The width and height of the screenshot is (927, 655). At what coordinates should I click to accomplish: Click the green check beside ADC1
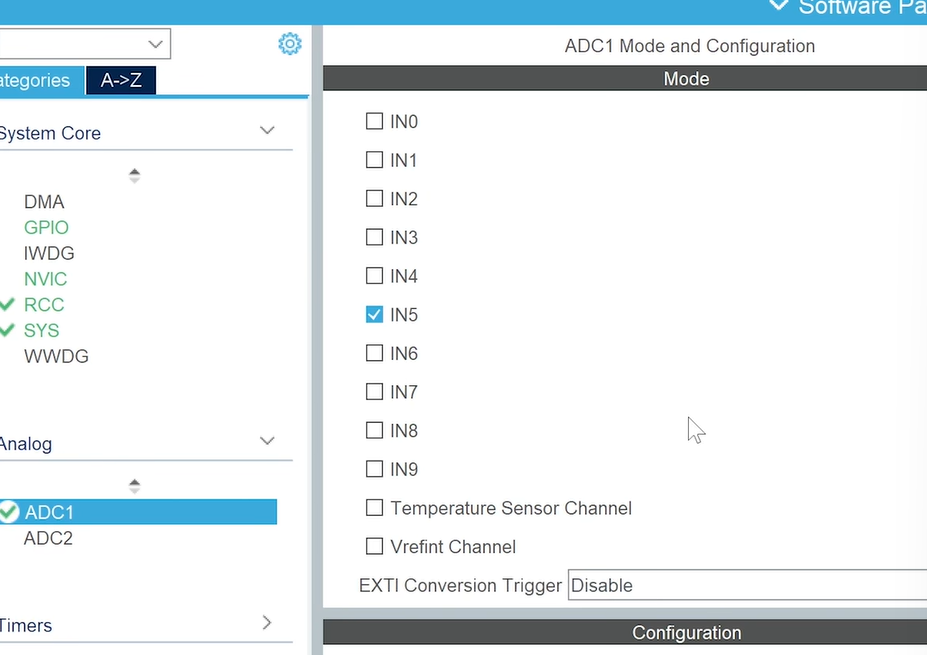click(x=8, y=512)
